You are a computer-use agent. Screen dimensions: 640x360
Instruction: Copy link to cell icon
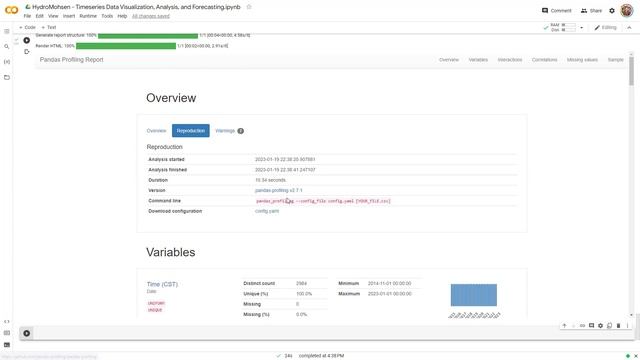tap(582, 326)
